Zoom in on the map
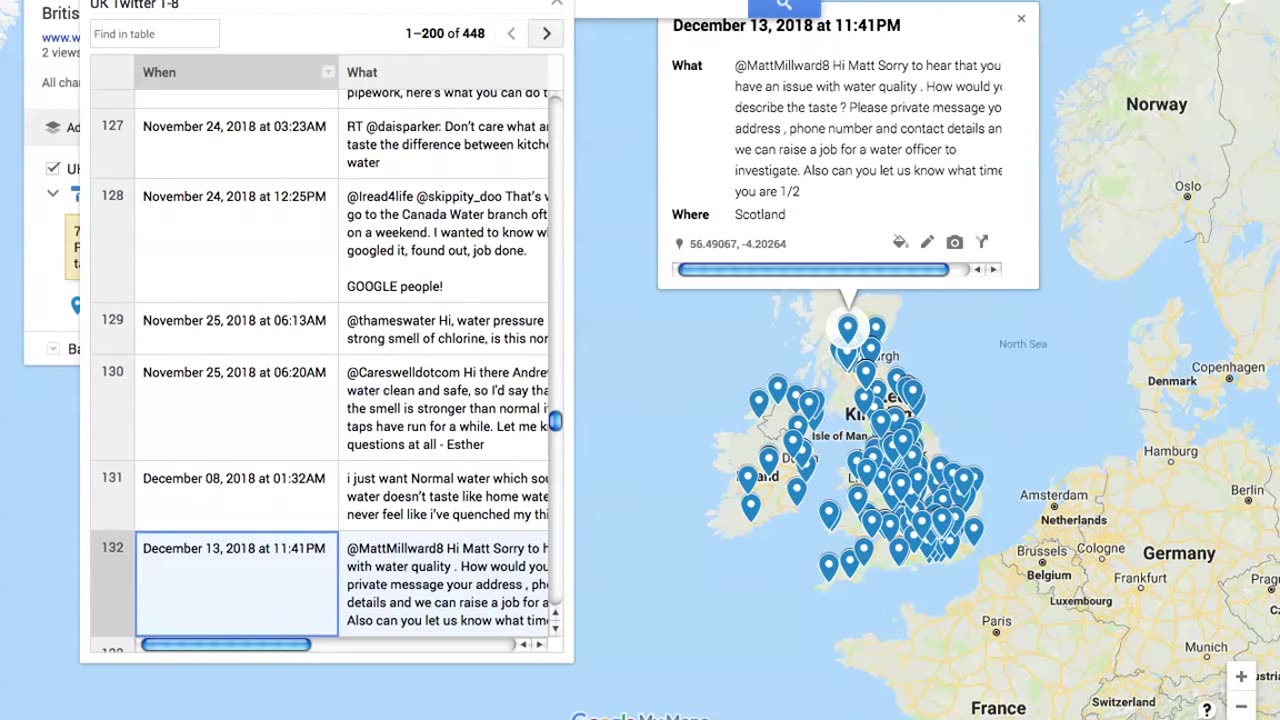The width and height of the screenshot is (1280, 720). point(1241,677)
